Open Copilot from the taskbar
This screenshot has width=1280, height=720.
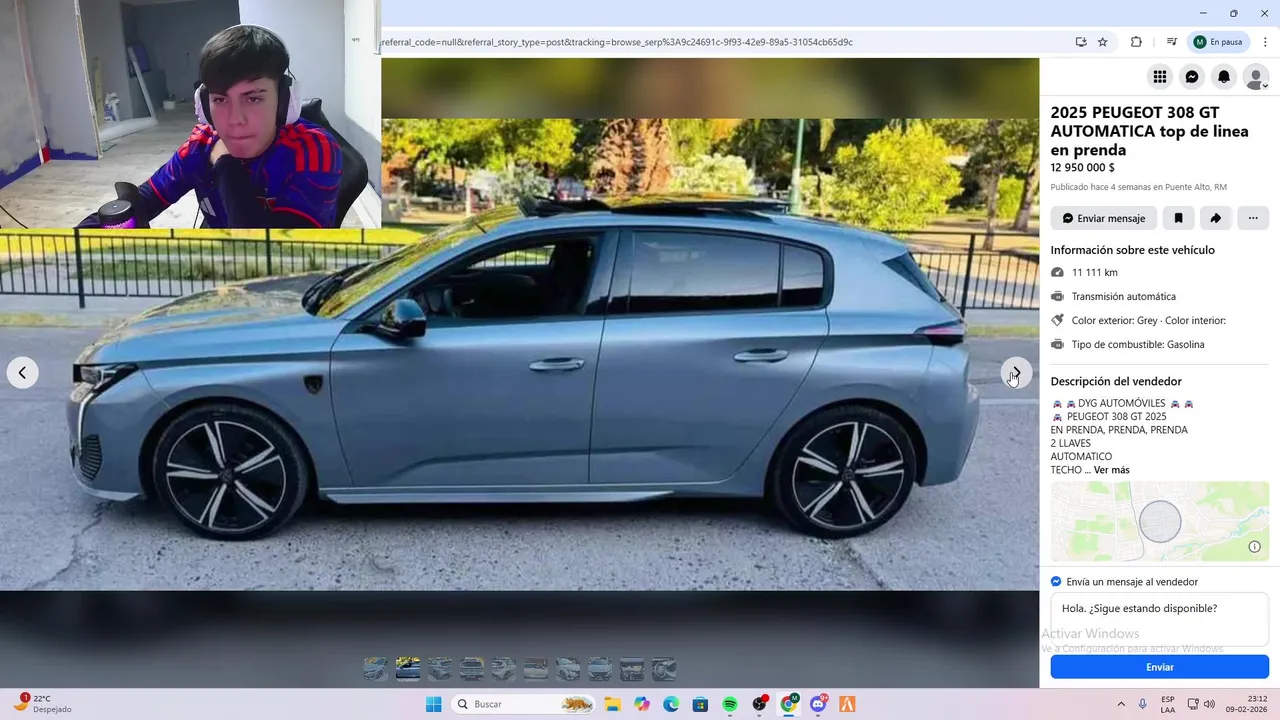(x=642, y=704)
